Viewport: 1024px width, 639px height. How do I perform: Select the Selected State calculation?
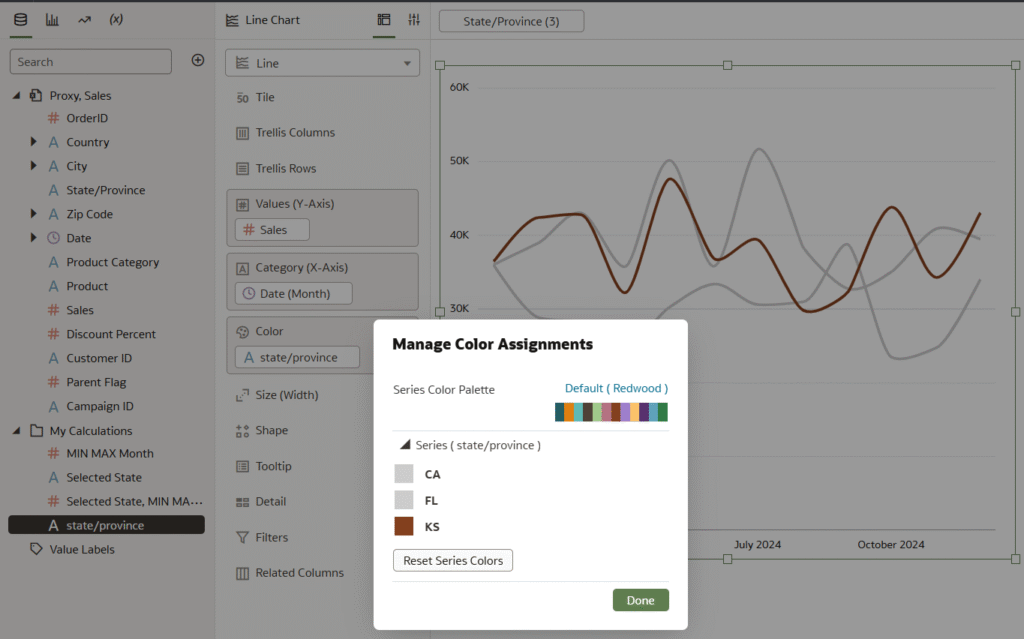click(x=104, y=478)
